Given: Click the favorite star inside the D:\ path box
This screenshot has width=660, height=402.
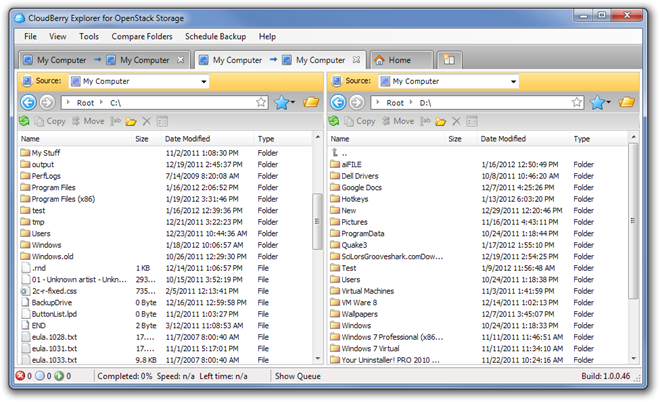Looking at the screenshot, I should coord(577,102).
